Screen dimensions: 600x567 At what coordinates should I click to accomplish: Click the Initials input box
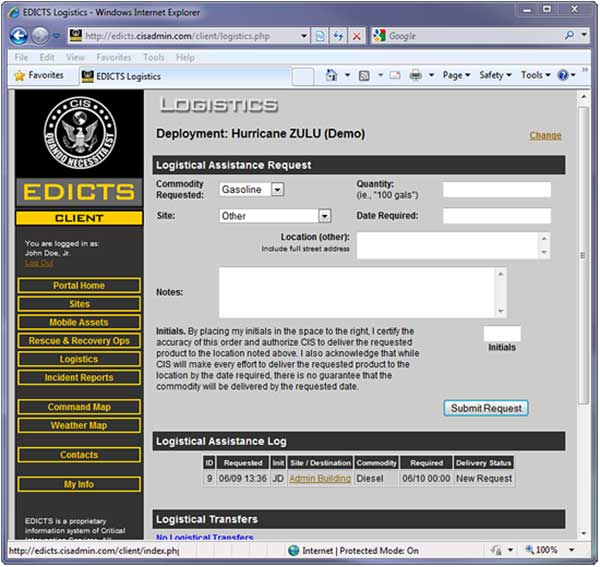coord(502,334)
